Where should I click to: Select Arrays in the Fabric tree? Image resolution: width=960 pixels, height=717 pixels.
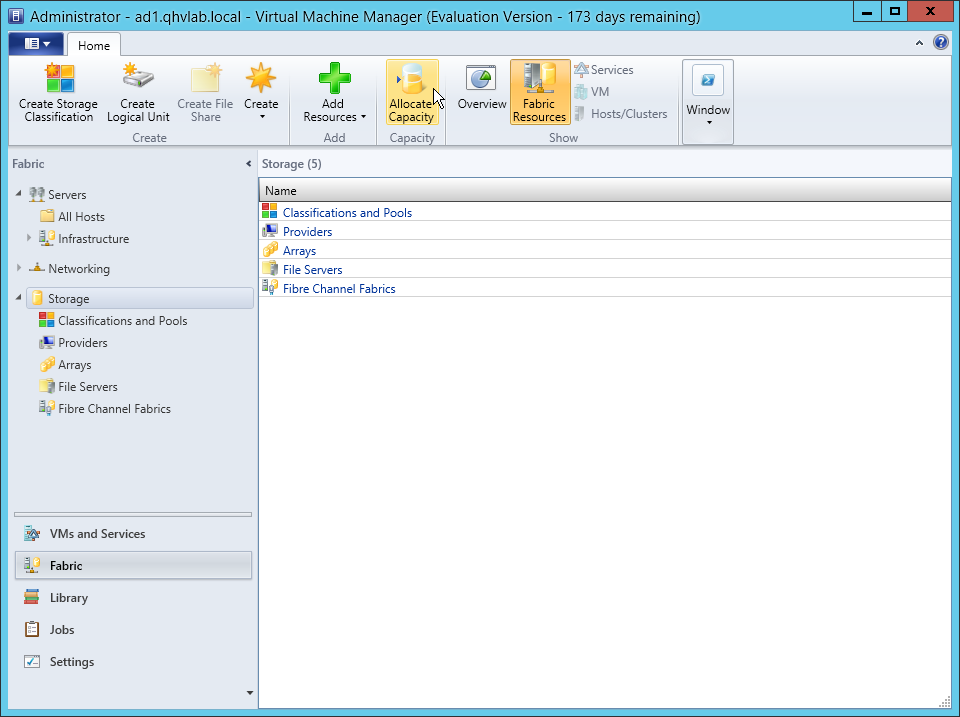pyautogui.click(x=75, y=365)
